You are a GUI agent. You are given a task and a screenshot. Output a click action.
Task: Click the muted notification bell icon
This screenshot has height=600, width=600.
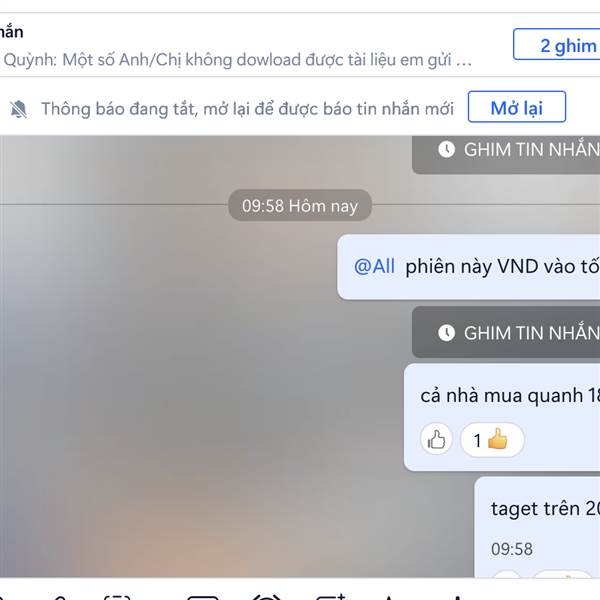click(18, 109)
